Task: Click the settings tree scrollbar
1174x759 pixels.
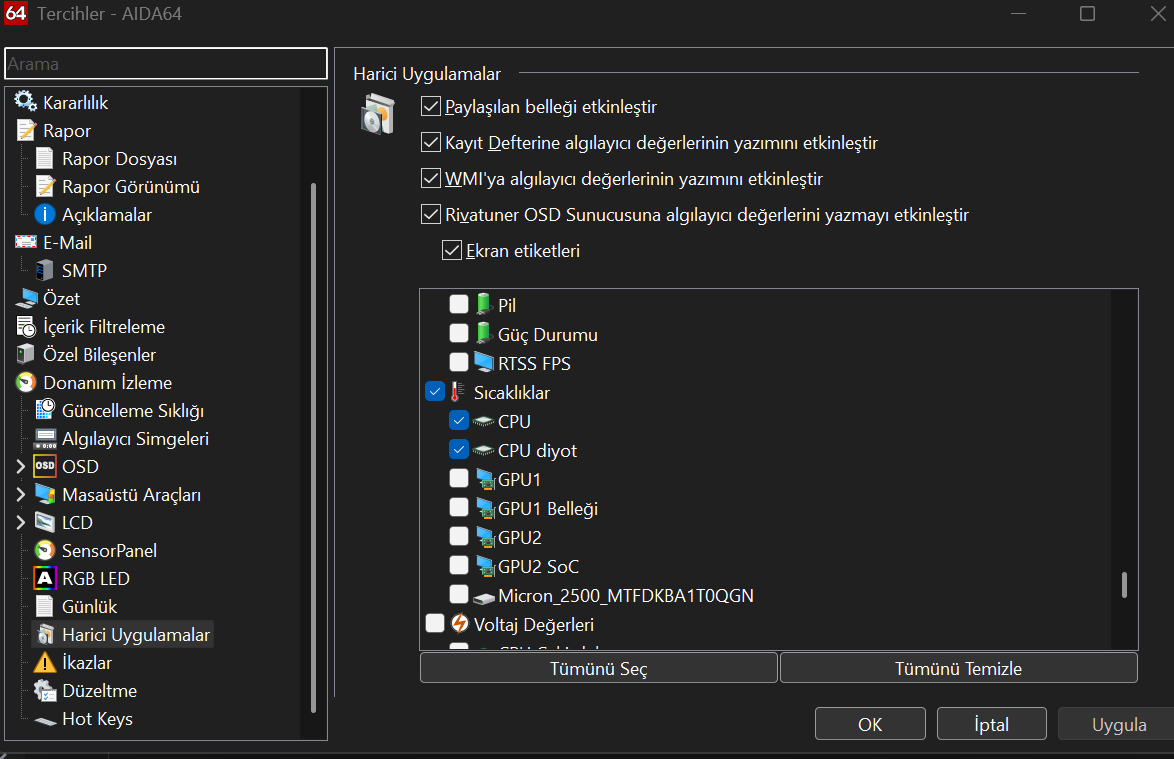Action: tap(313, 448)
